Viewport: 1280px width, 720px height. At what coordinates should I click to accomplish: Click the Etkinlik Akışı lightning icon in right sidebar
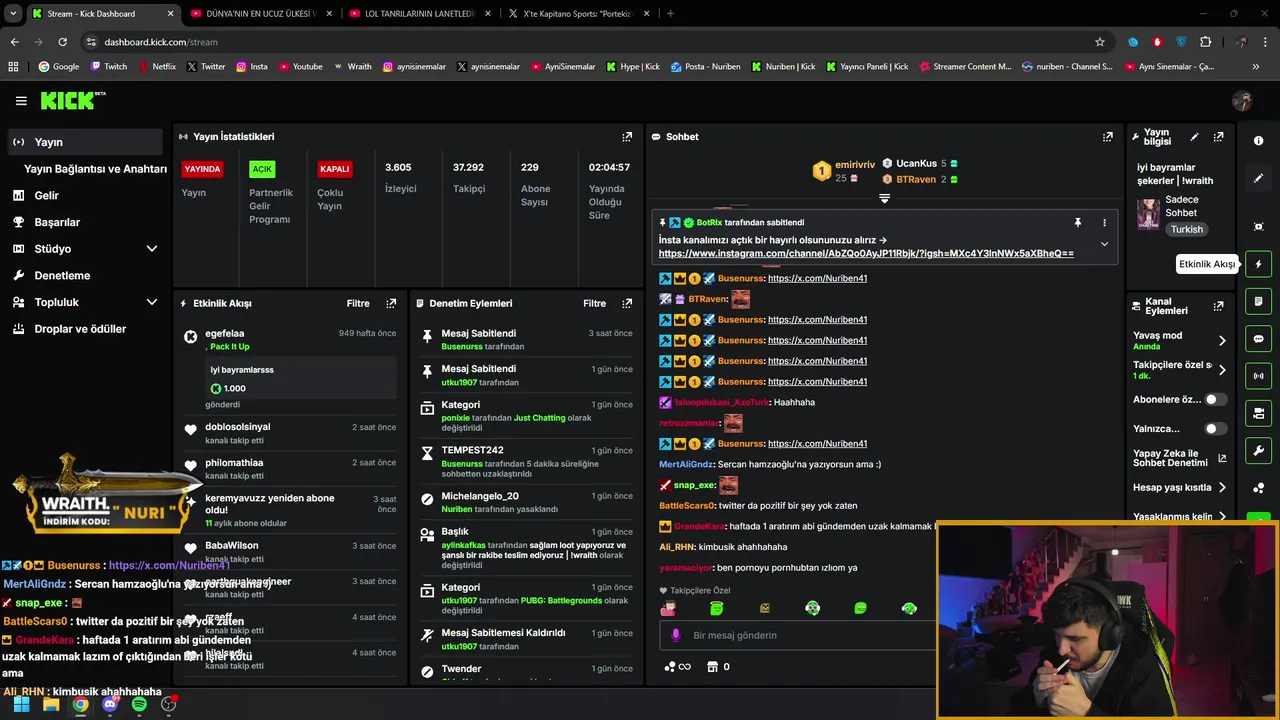[1258, 264]
